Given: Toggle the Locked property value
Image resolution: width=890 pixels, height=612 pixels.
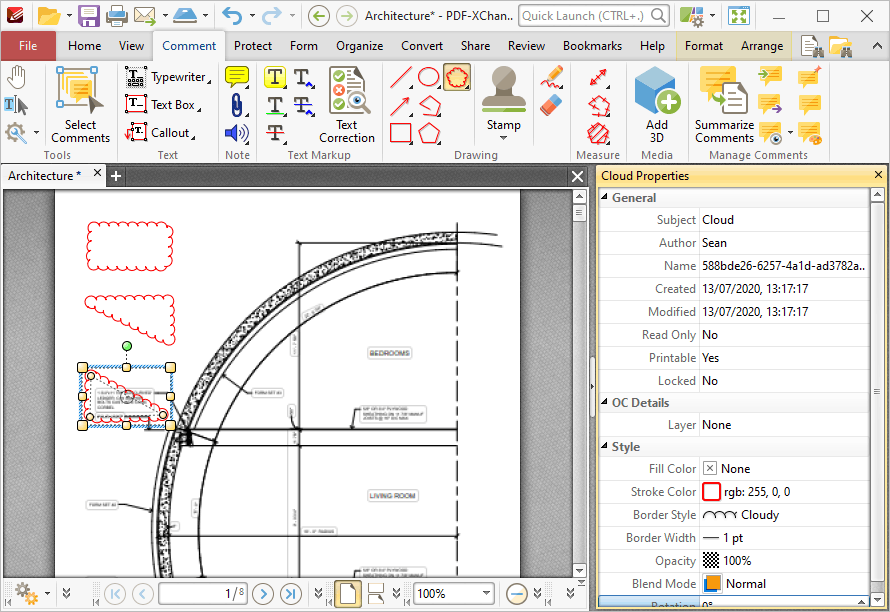Looking at the screenshot, I should click(x=784, y=381).
